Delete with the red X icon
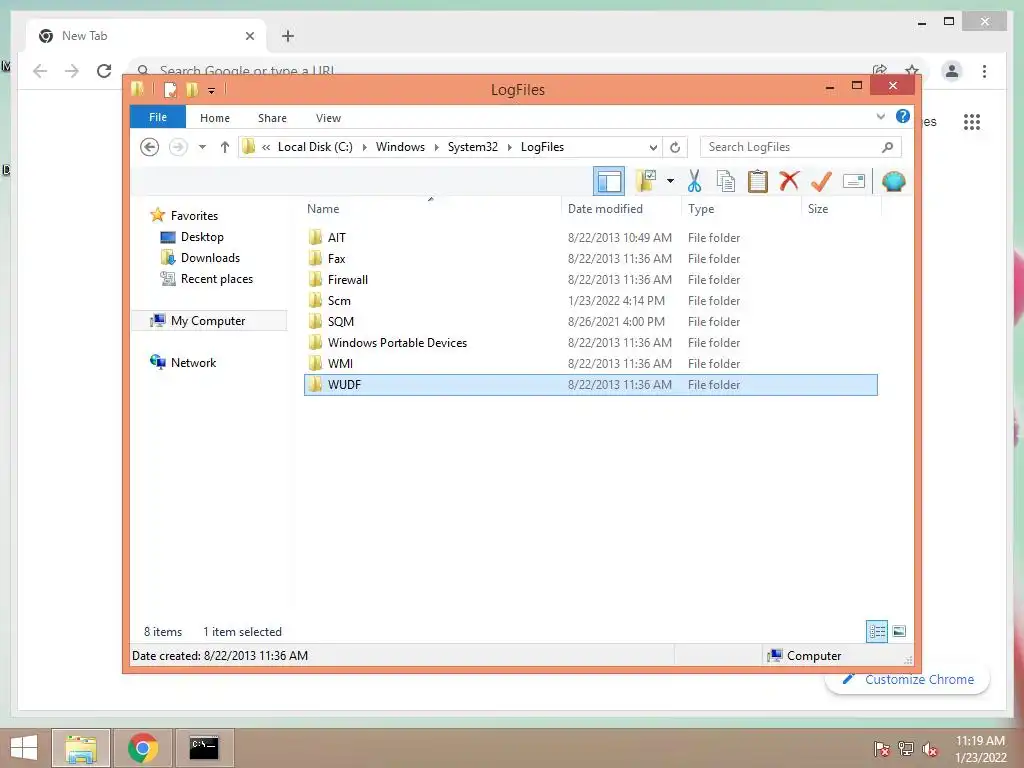The height and width of the screenshot is (768, 1024). point(789,180)
